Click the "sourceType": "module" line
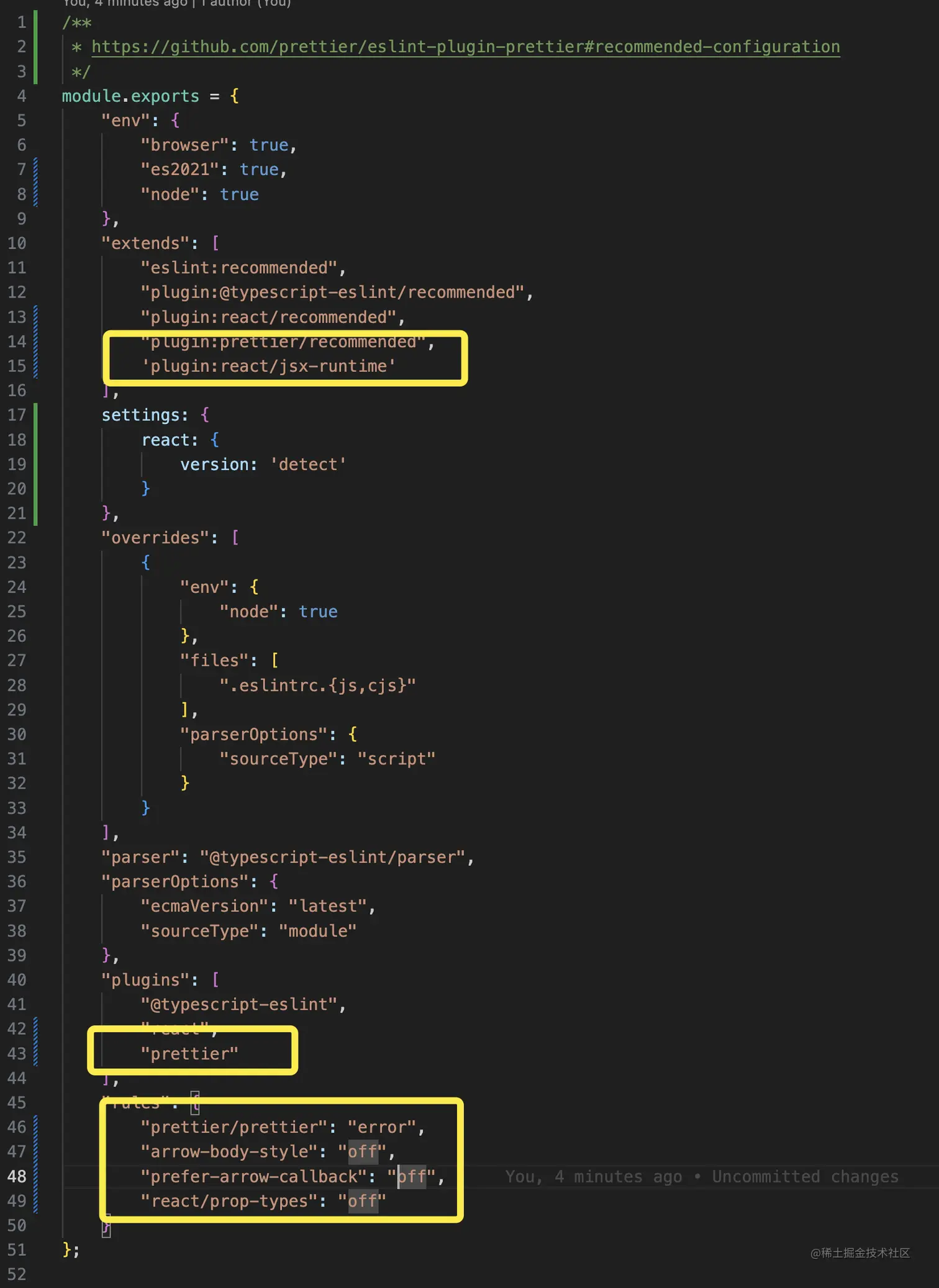 pos(248,931)
